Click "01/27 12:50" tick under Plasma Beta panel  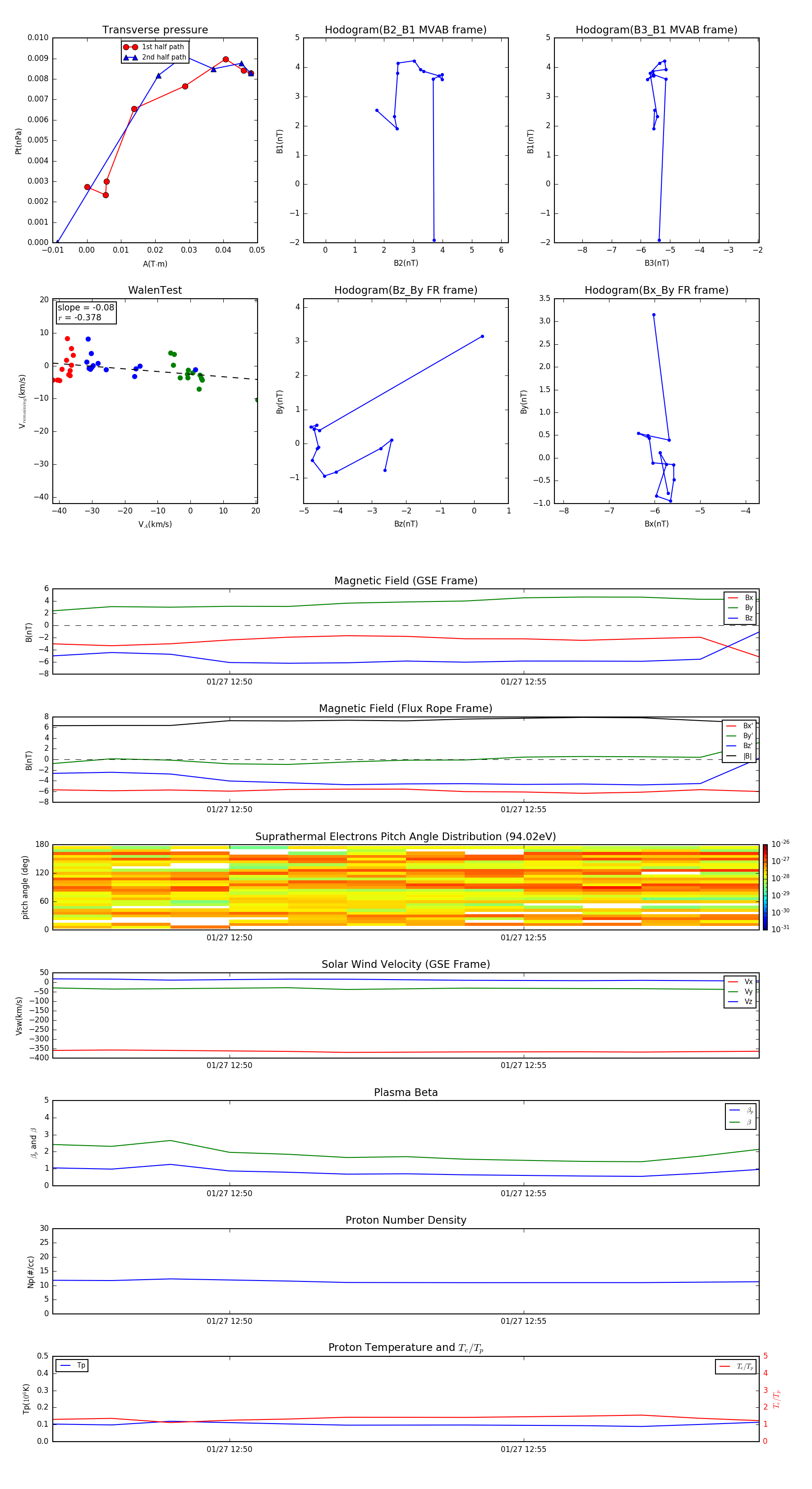pos(230,1193)
